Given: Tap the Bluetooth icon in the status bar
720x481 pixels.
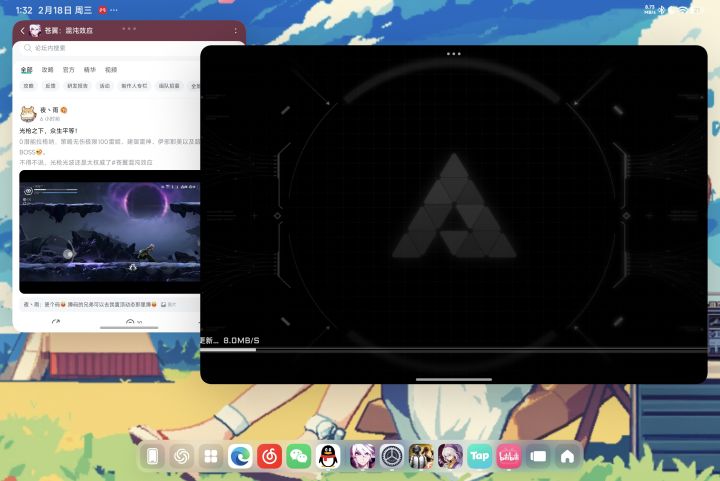Looking at the screenshot, I should 661,10.
